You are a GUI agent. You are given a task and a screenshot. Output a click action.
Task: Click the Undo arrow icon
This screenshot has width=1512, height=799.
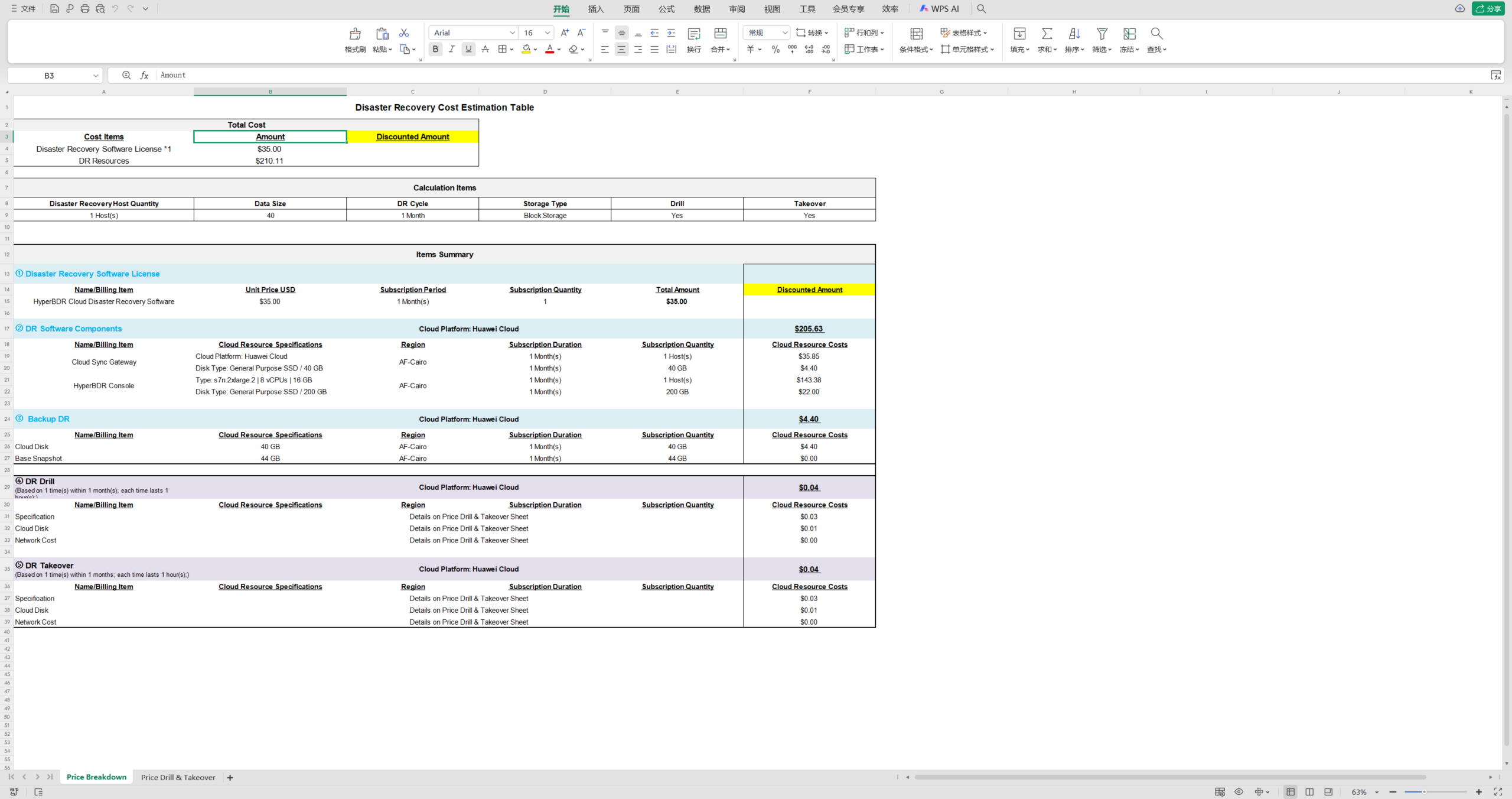[115, 9]
